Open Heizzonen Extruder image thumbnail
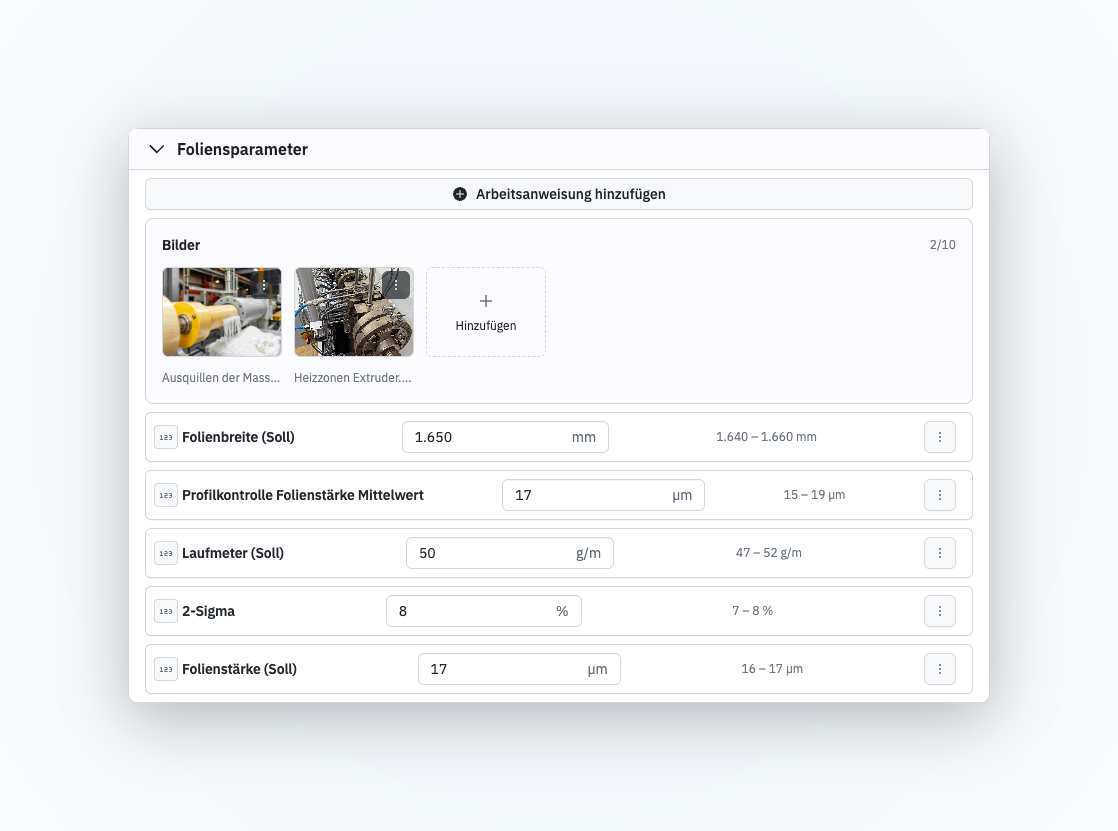1118x831 pixels. (x=354, y=312)
